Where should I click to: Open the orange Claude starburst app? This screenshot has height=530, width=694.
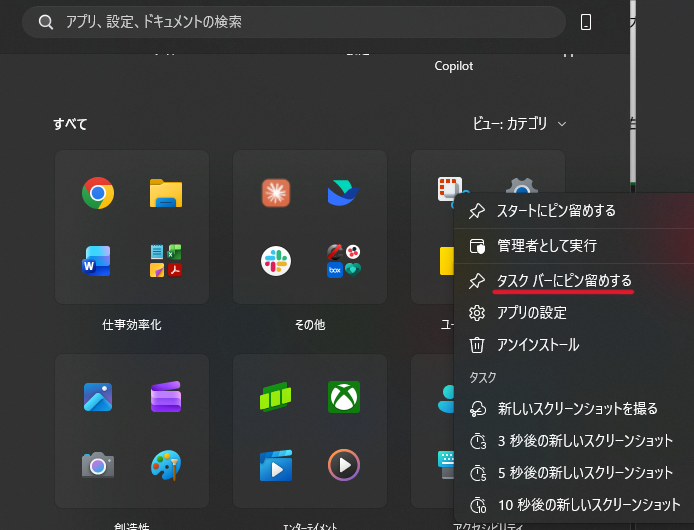tap(276, 193)
